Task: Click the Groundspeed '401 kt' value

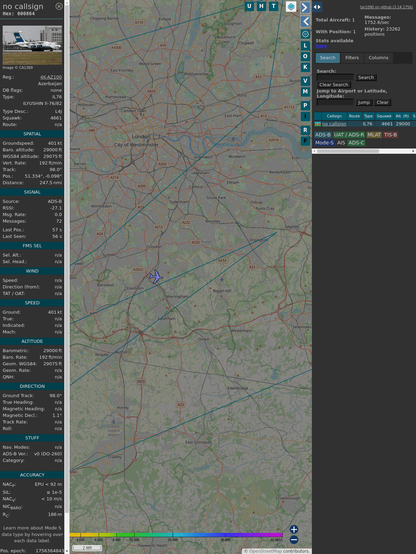Action: point(55,143)
